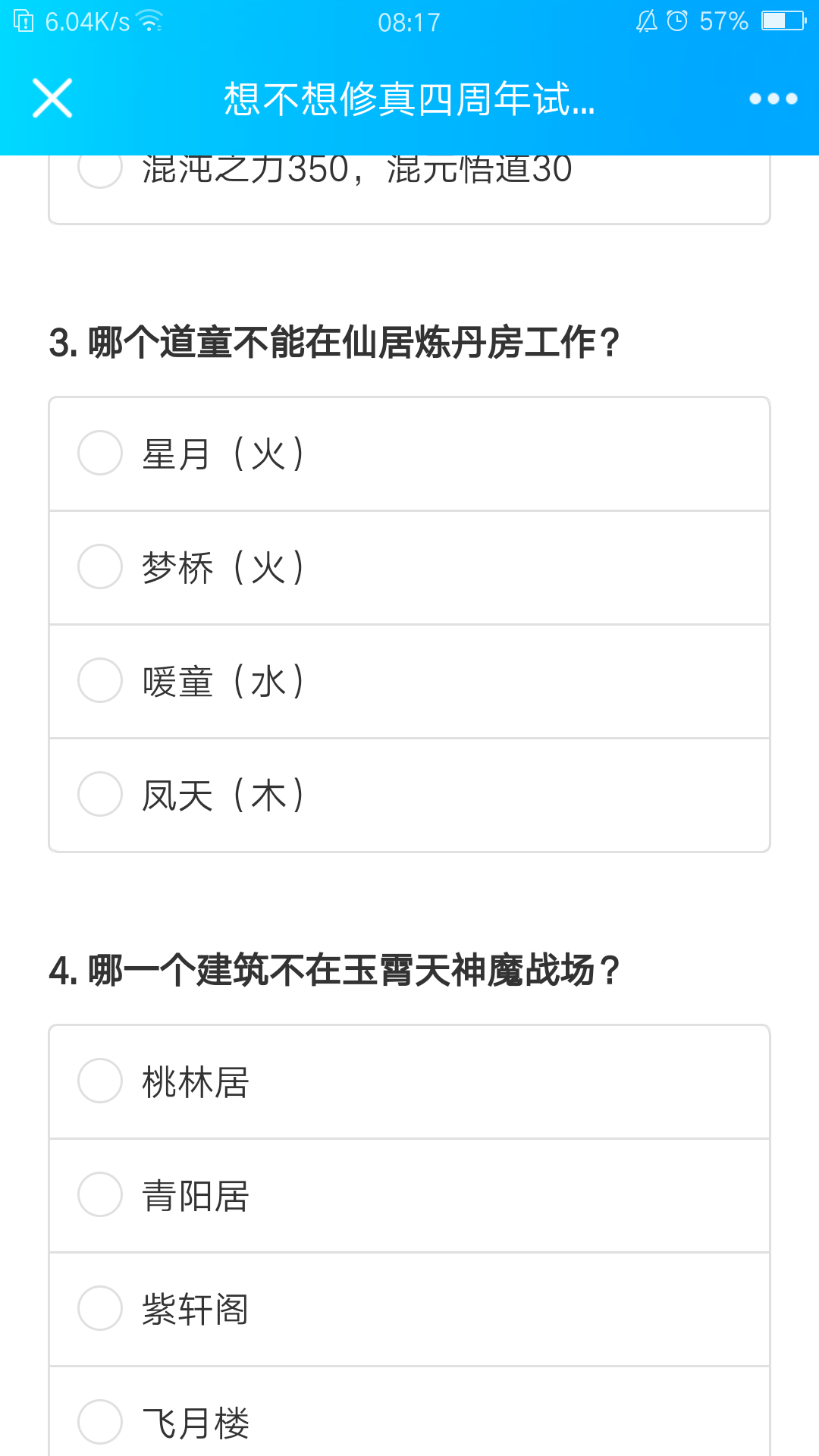The height and width of the screenshot is (1456, 819).
Task: Tap question 4 heading about 玉霄天神魔战场
Action: click(334, 970)
